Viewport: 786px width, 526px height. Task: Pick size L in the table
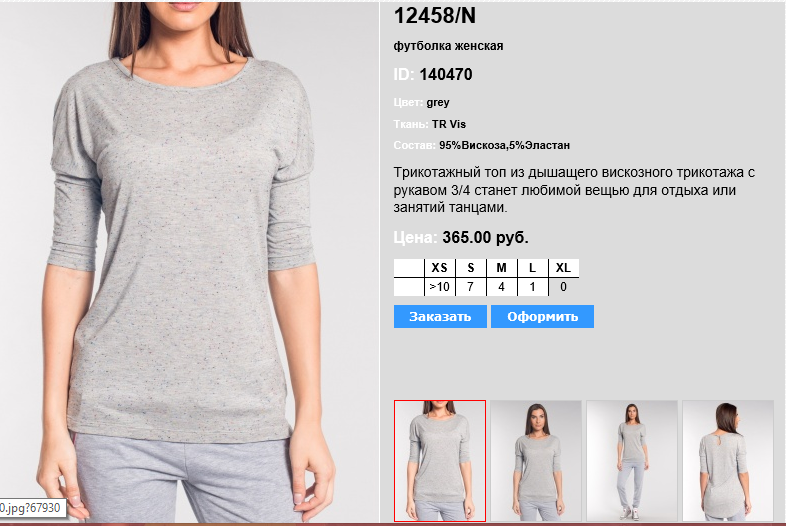point(532,268)
